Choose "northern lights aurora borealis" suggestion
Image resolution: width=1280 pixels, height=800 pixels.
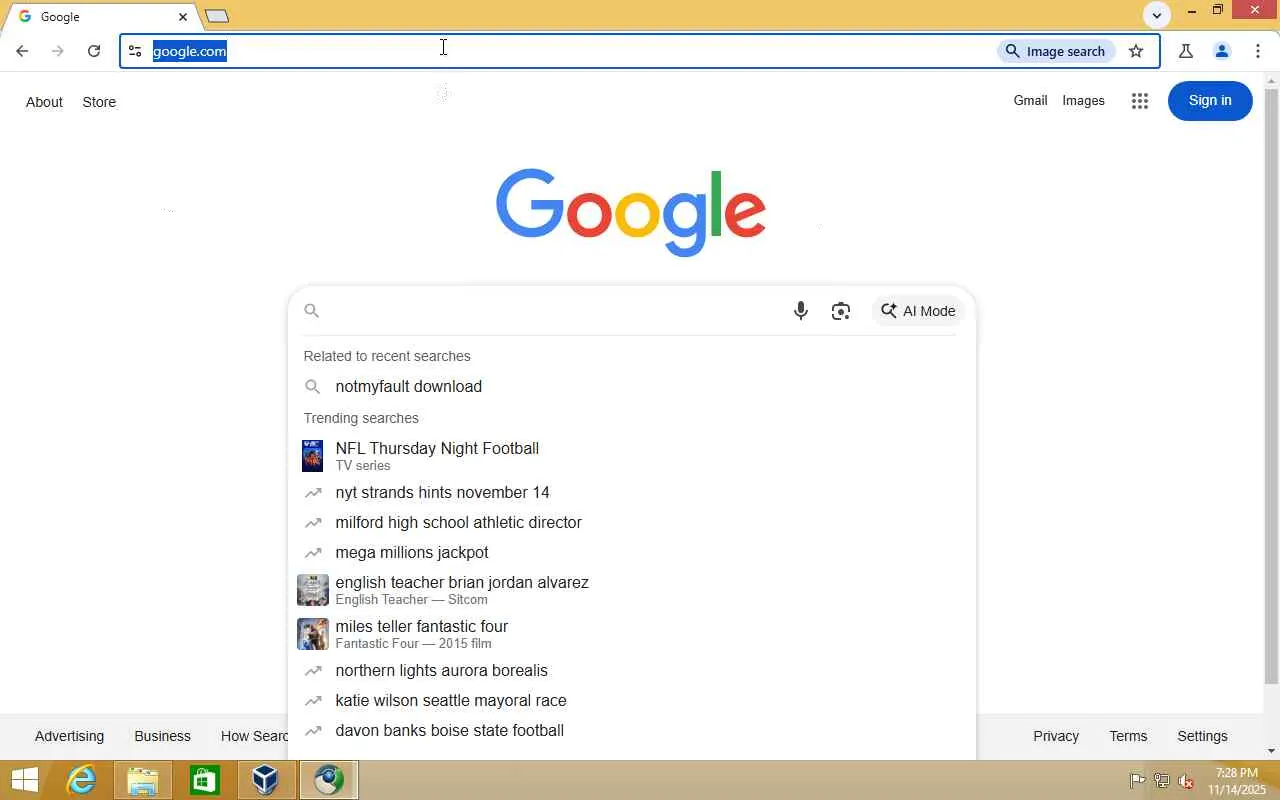(631, 671)
